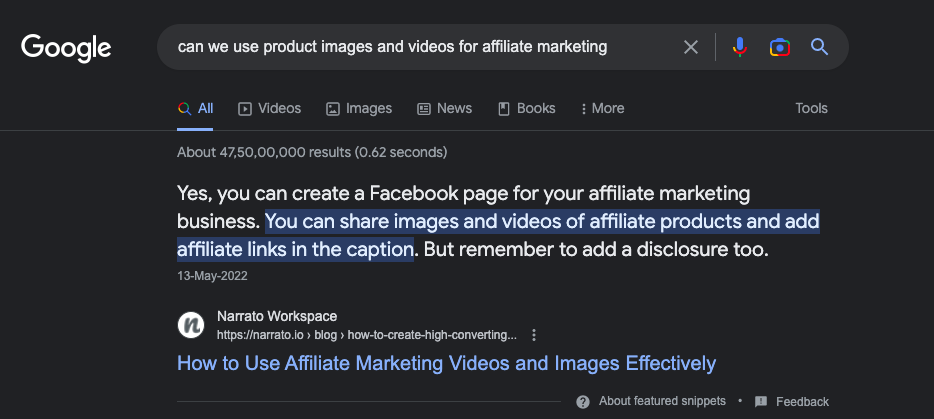This screenshot has height=419, width=934.
Task: Select the Books tab
Action: point(526,108)
